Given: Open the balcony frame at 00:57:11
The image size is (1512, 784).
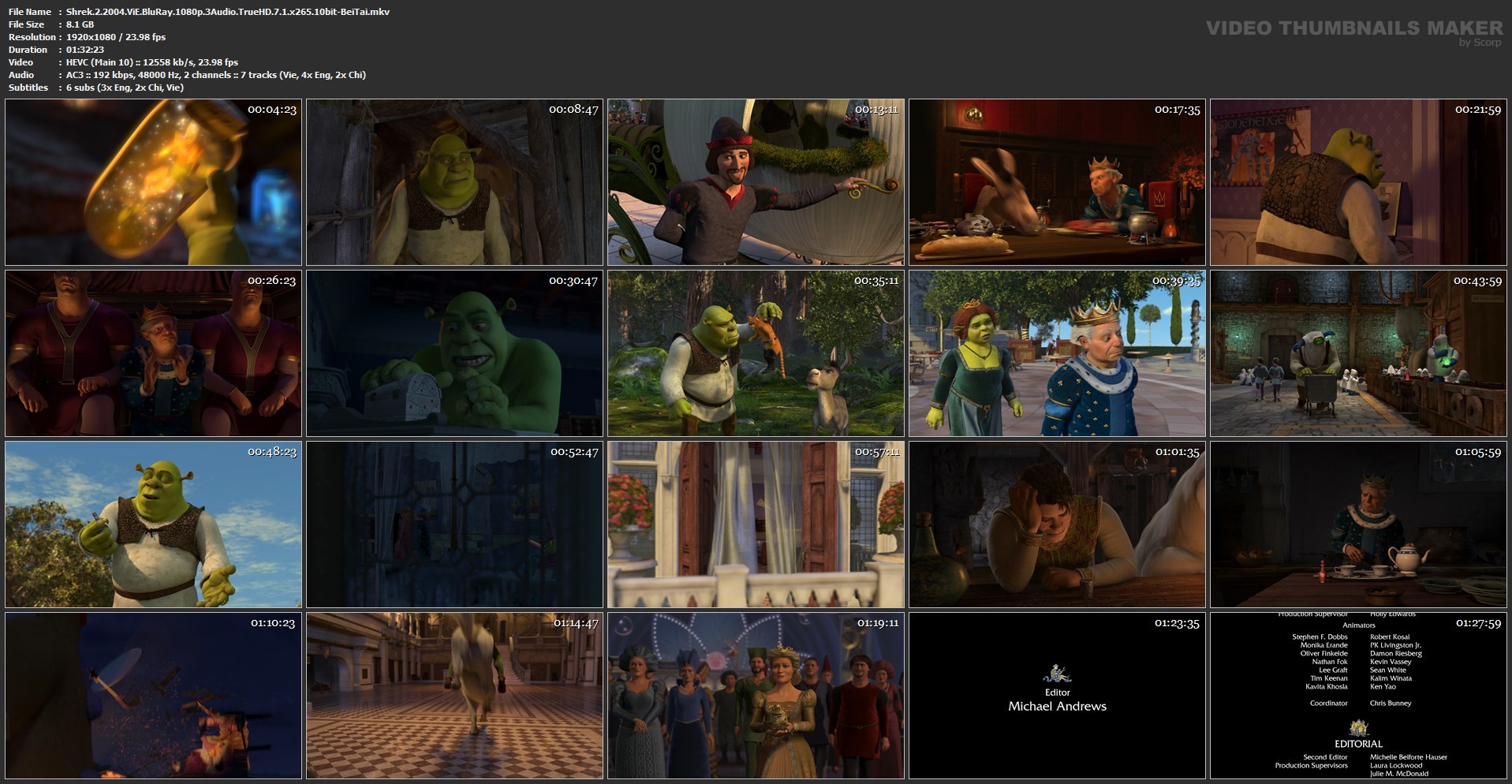Looking at the screenshot, I should pos(756,525).
